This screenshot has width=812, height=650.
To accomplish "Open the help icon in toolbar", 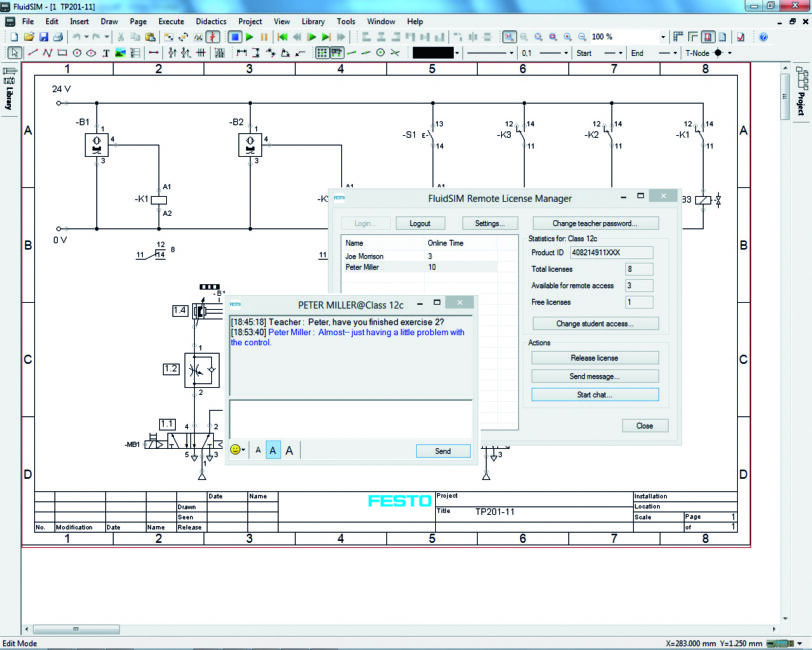I will pos(763,37).
